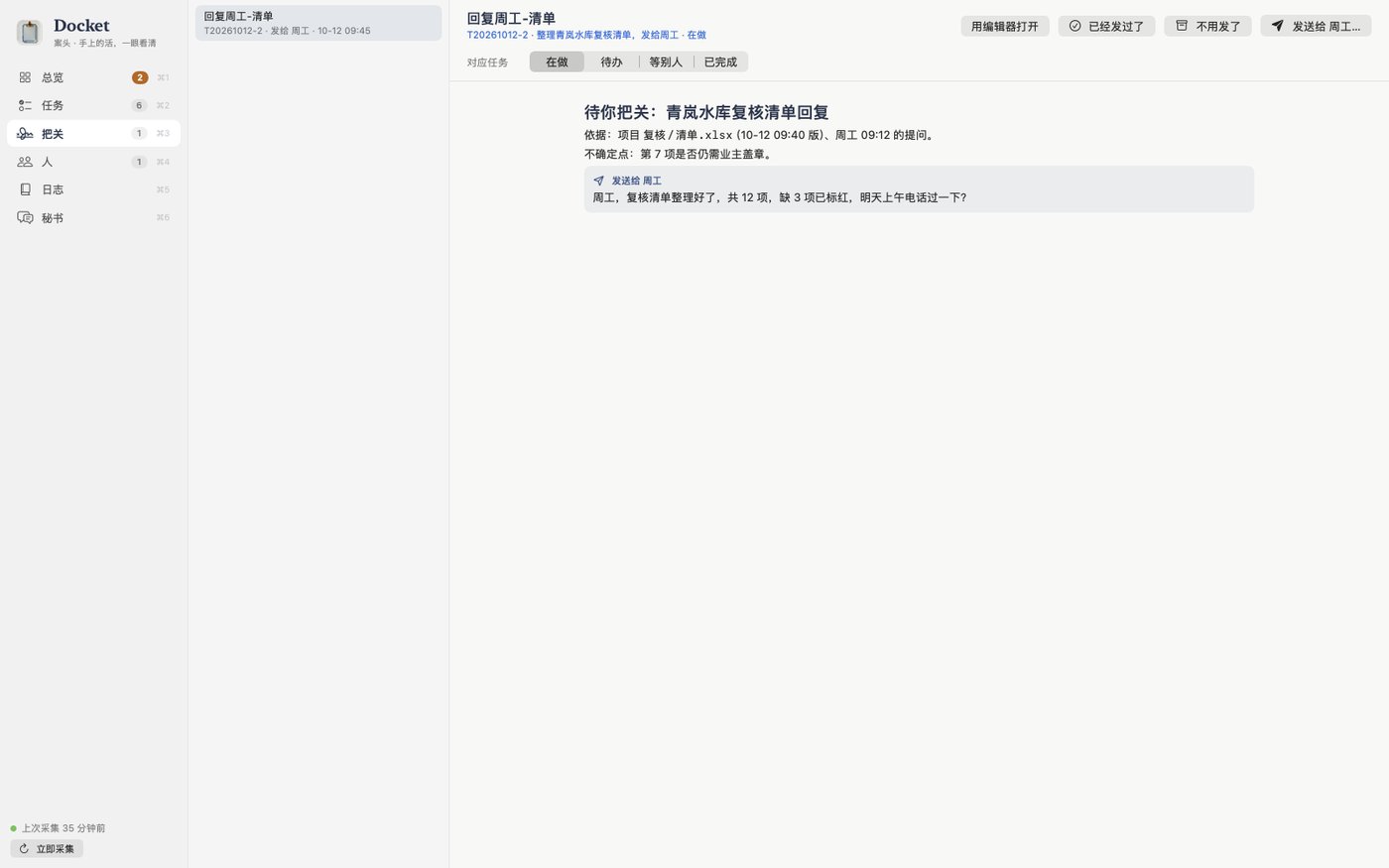This screenshot has width=1389, height=868.
Task: Click the Docket clipboard app logo
Action: [30, 33]
